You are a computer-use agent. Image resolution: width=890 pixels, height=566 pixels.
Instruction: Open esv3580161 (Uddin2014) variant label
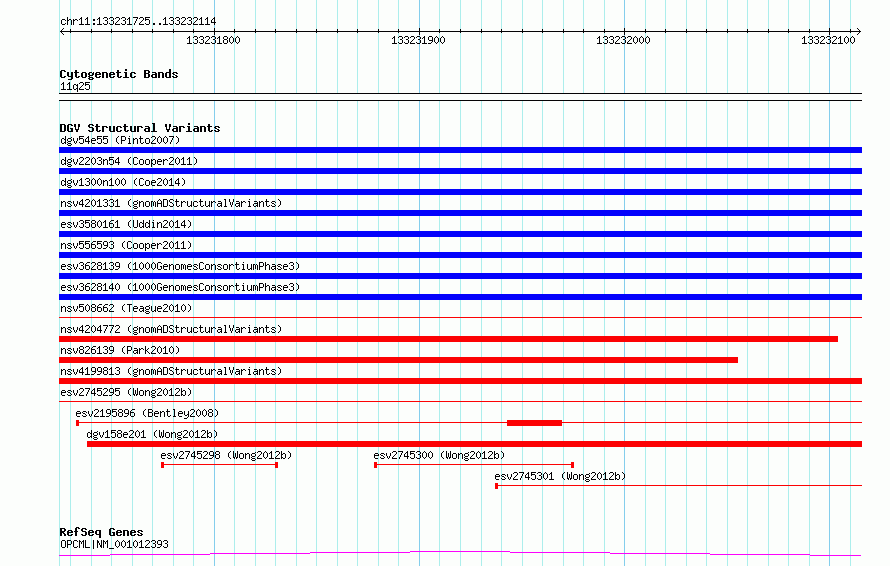[126, 224]
